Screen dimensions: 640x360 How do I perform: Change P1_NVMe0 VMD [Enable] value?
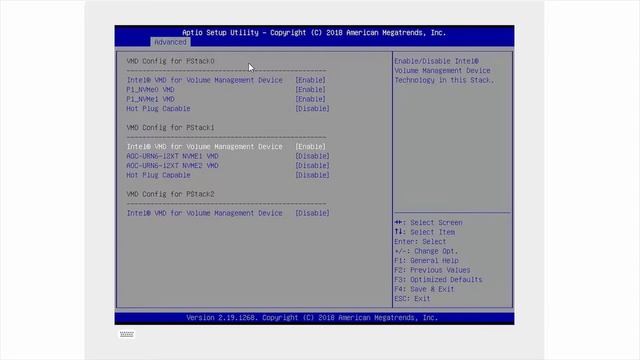(x=310, y=89)
